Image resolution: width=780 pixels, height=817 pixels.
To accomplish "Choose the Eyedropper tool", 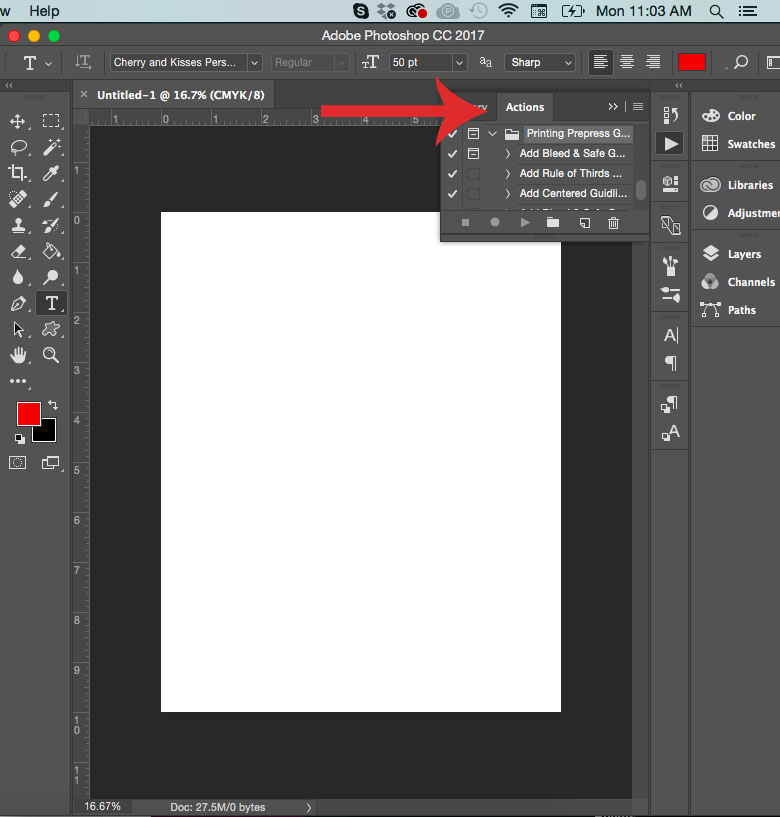I will pos(51,173).
